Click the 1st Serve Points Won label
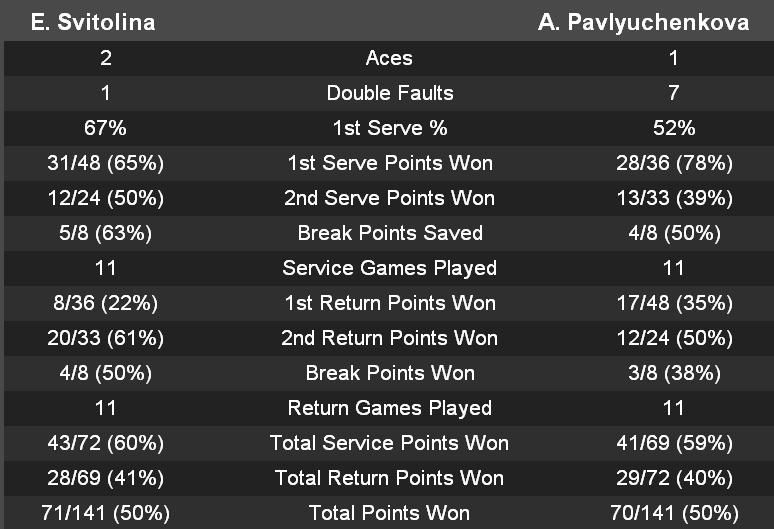This screenshot has height=529, width=774. click(x=389, y=163)
